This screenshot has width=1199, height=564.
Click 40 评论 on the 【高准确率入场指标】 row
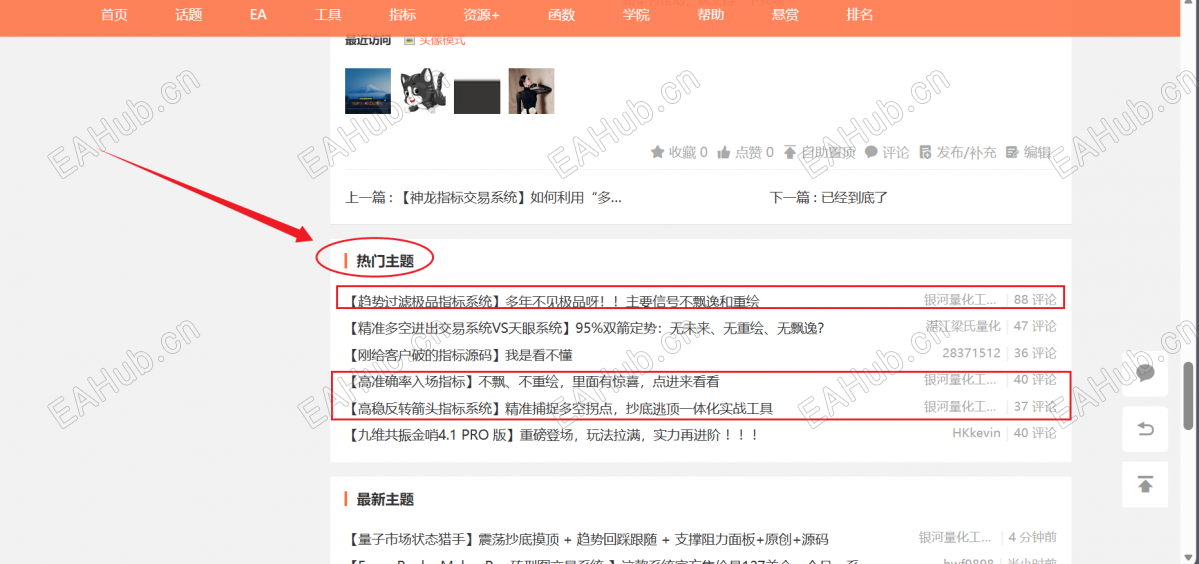coord(1035,380)
